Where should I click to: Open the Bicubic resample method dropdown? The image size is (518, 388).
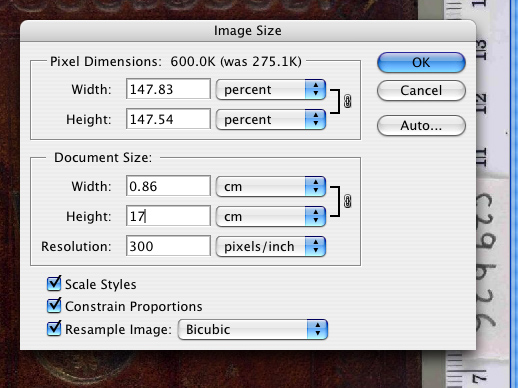pyautogui.click(x=253, y=329)
